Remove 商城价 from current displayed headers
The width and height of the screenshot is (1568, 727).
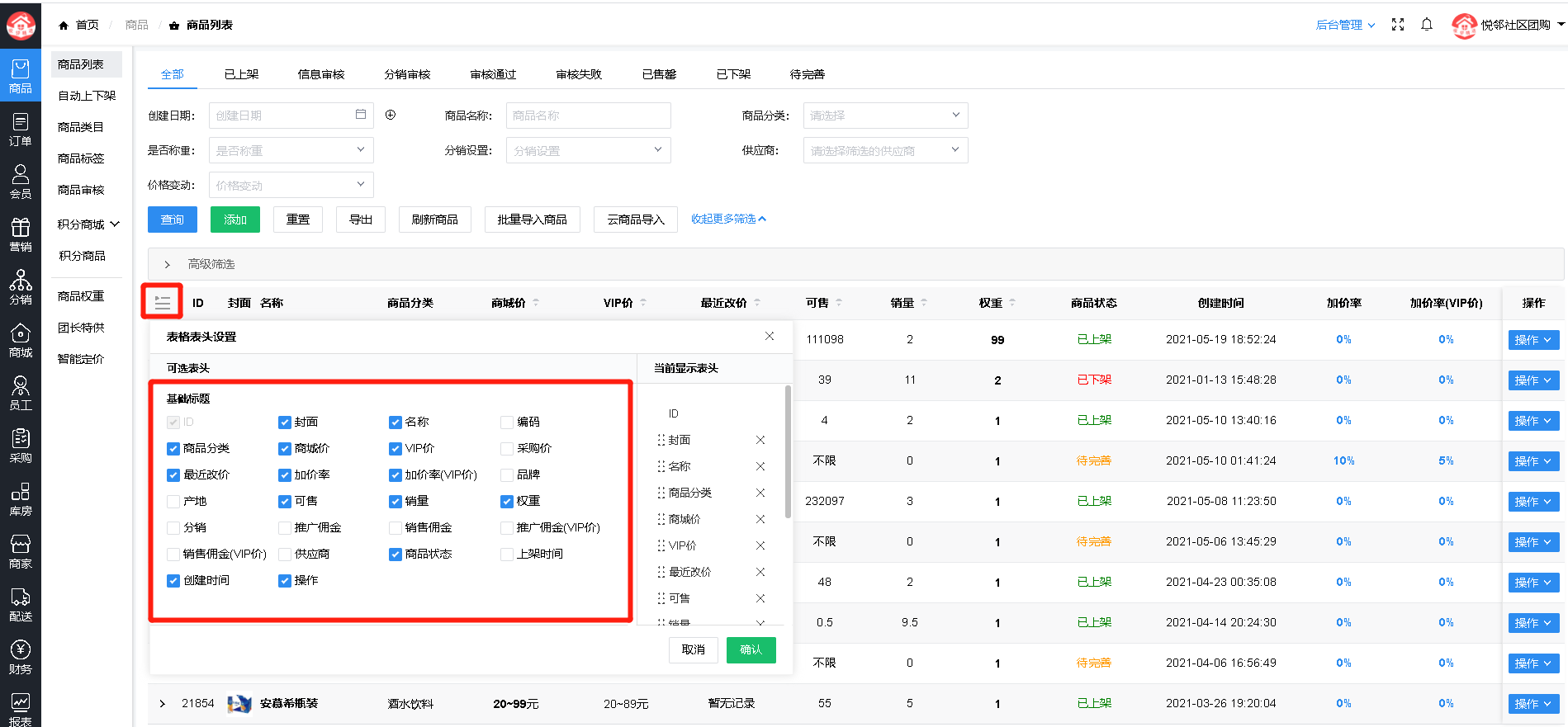760,519
